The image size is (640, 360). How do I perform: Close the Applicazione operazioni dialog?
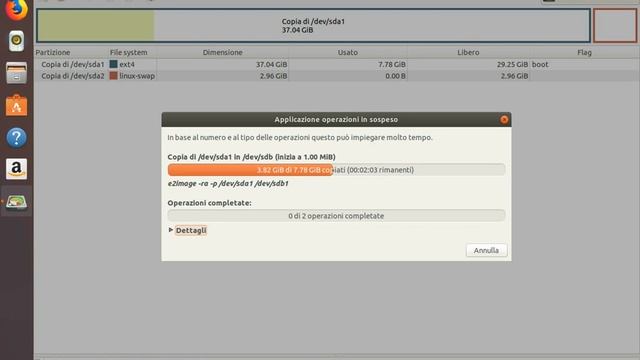[504, 120]
